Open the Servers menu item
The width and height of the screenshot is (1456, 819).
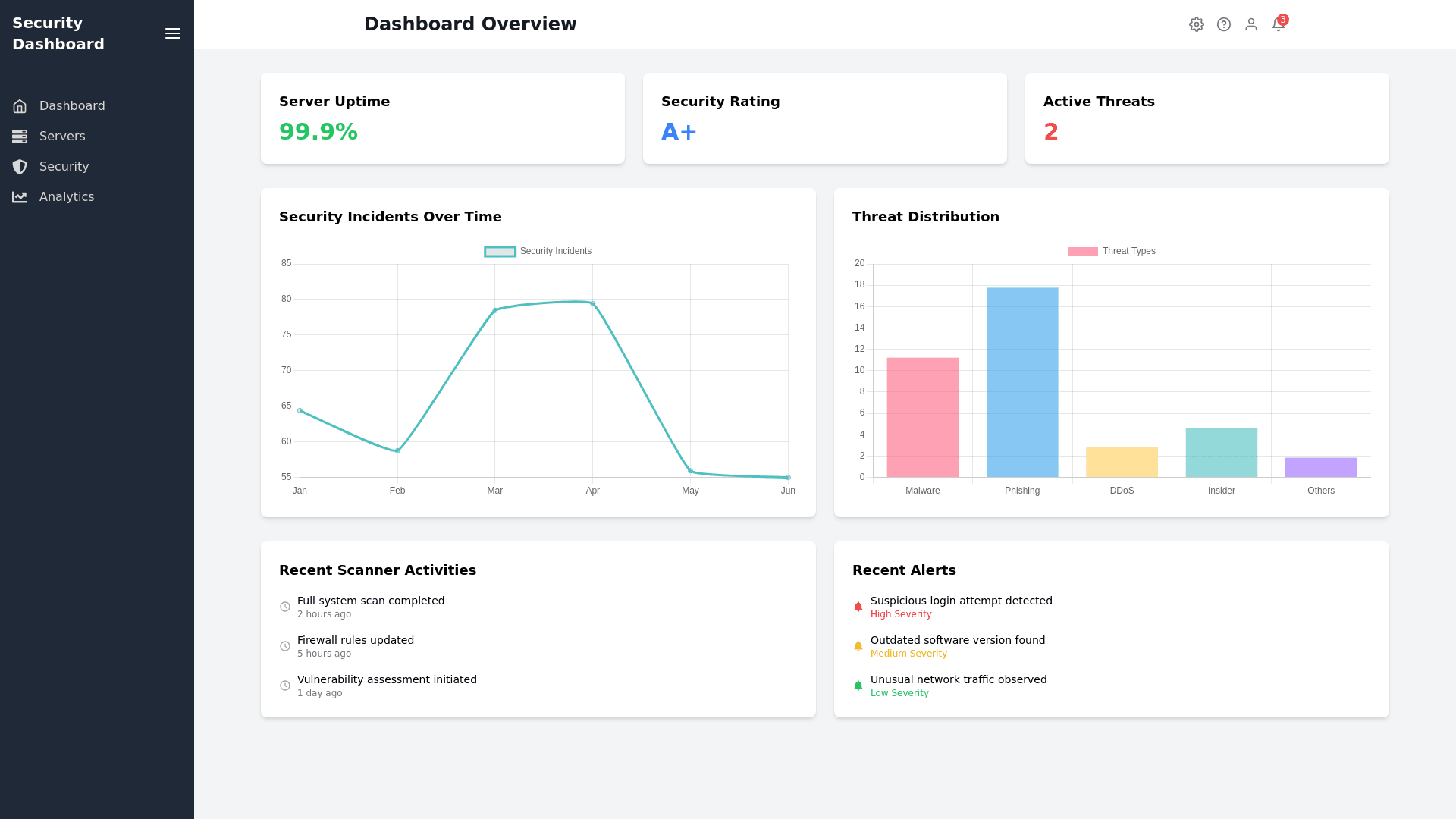(62, 136)
